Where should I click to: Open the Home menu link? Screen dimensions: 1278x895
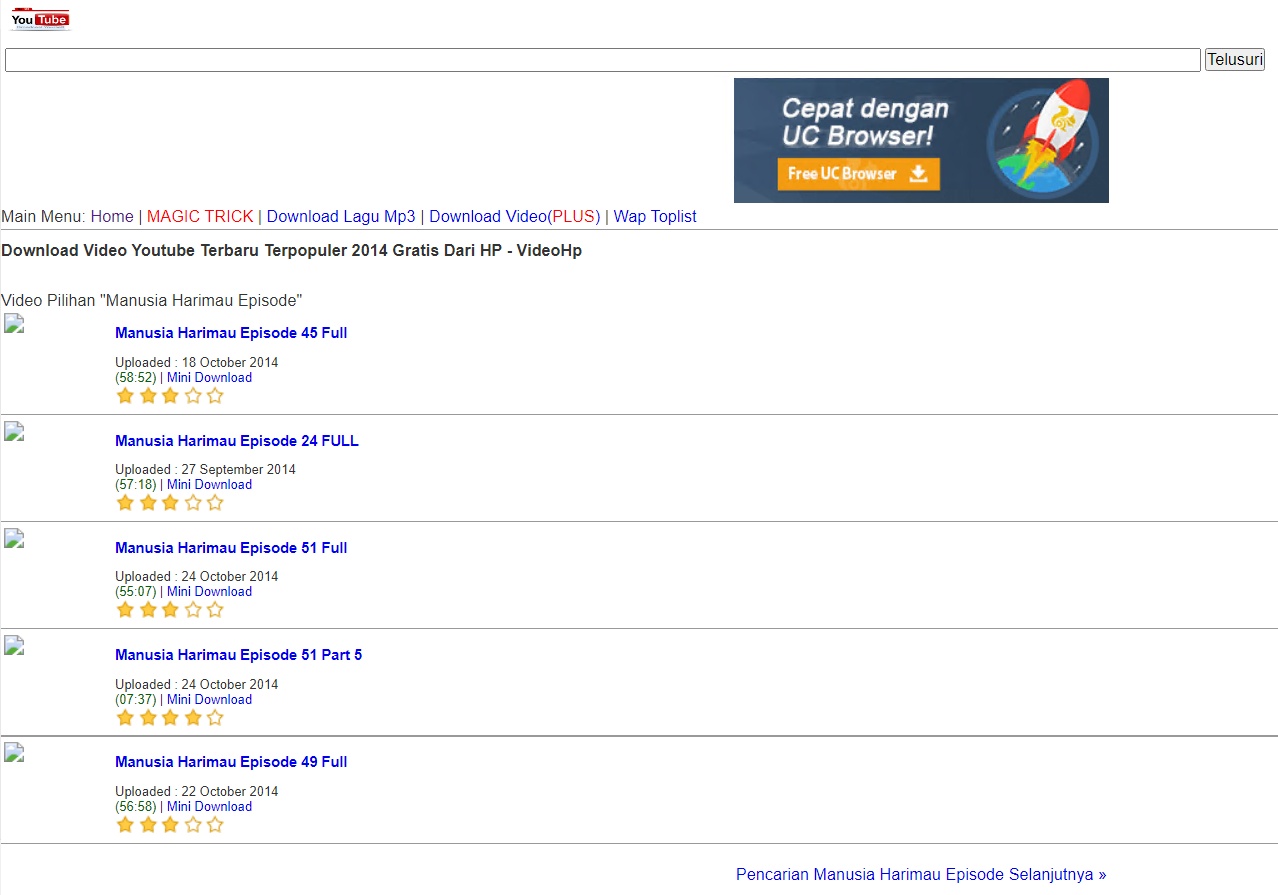(112, 216)
